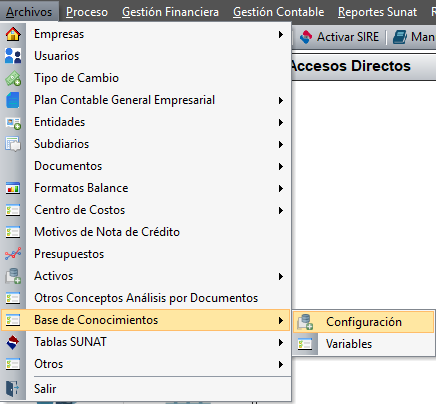
Task: Click the exit door icon beside Salir
Action: [13, 389]
